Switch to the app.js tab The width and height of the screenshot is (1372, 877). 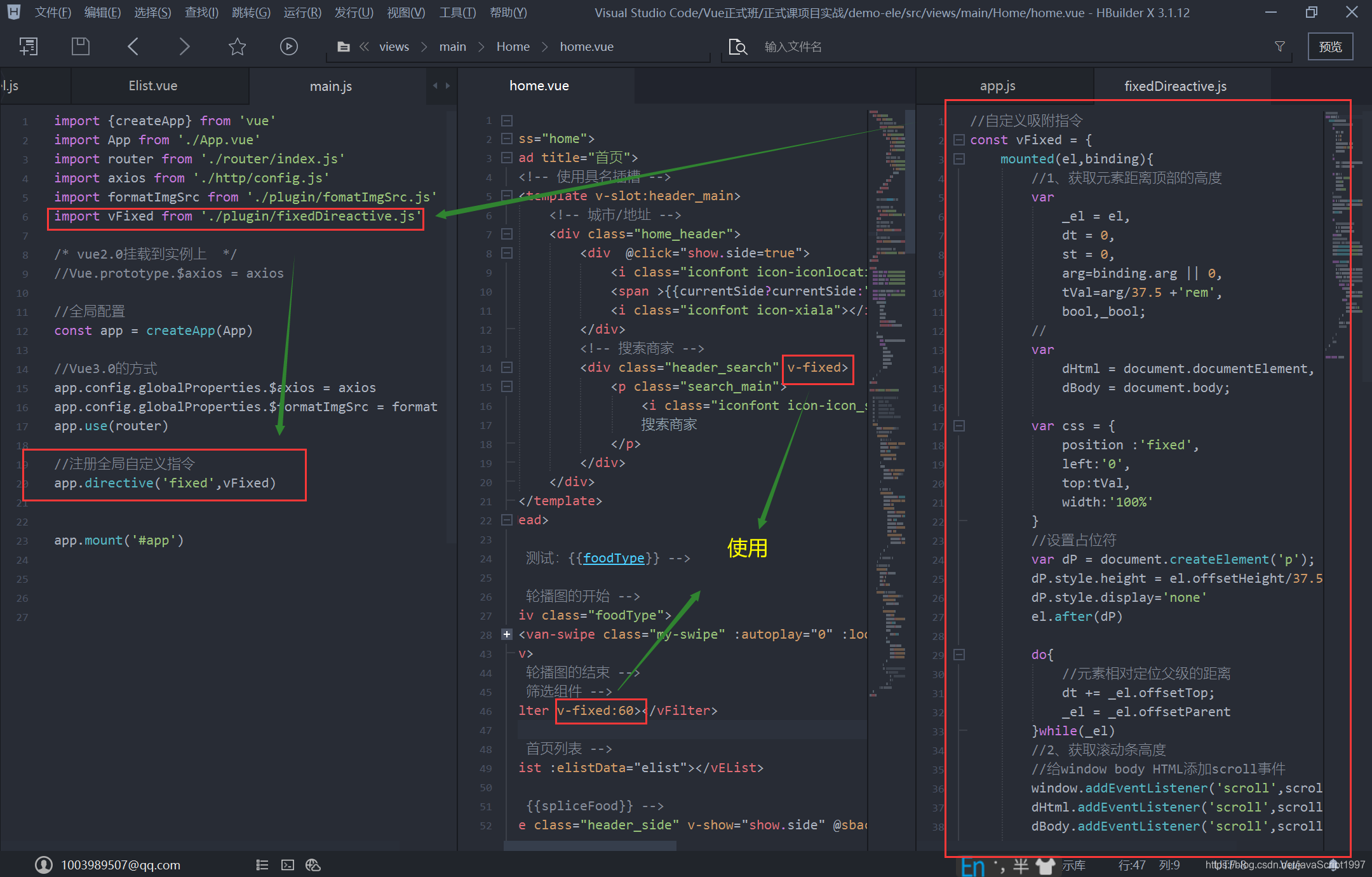tap(997, 86)
